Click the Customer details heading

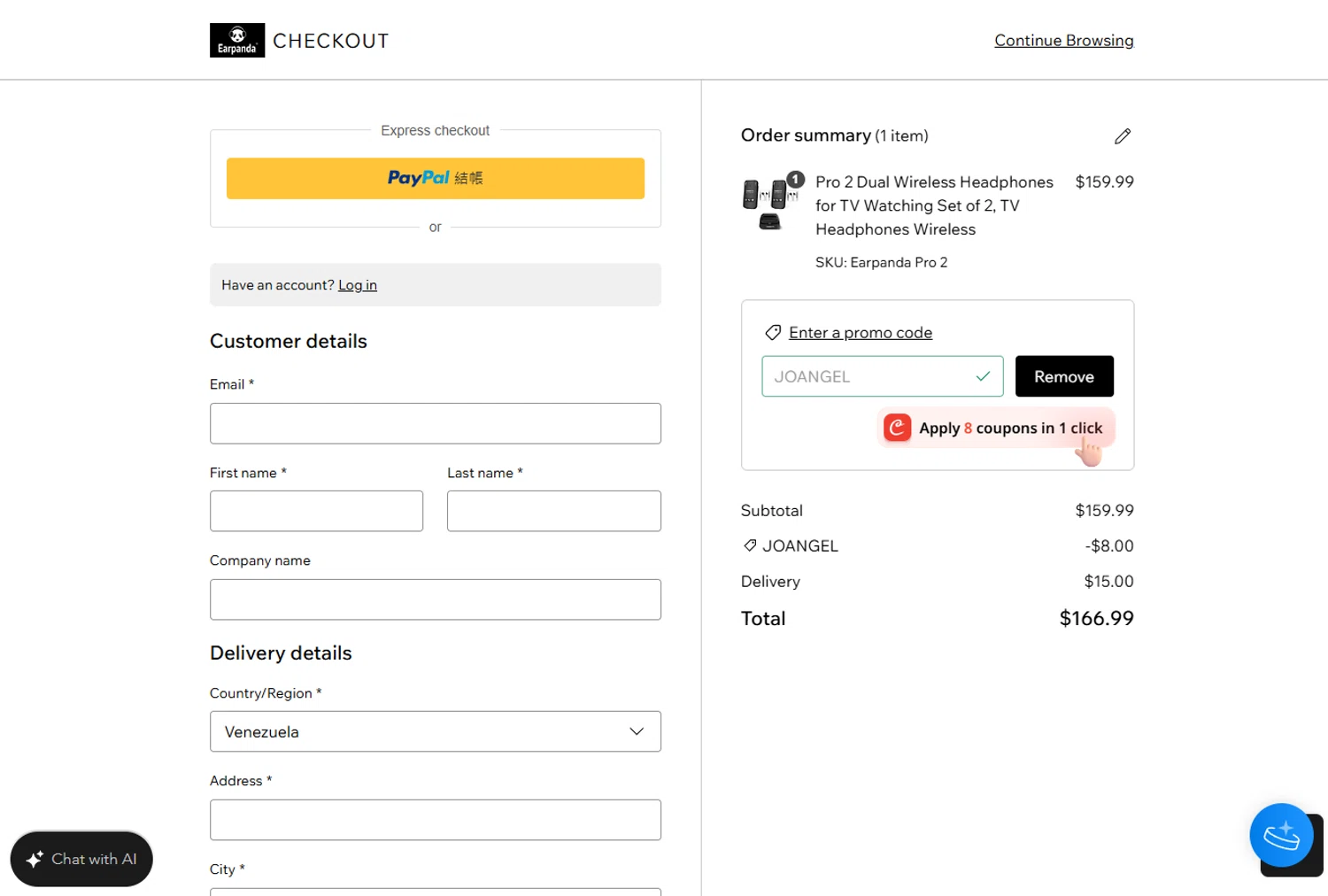coord(289,341)
